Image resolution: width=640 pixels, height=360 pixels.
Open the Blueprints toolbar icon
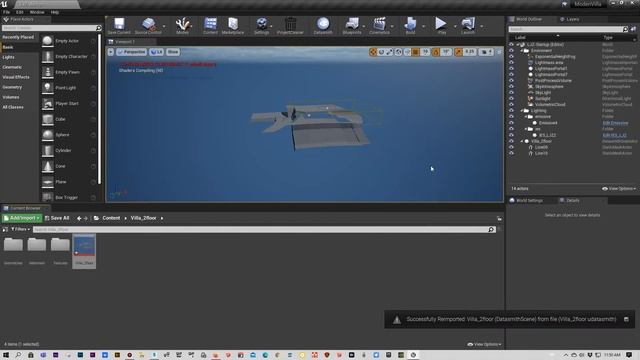(x=352, y=25)
